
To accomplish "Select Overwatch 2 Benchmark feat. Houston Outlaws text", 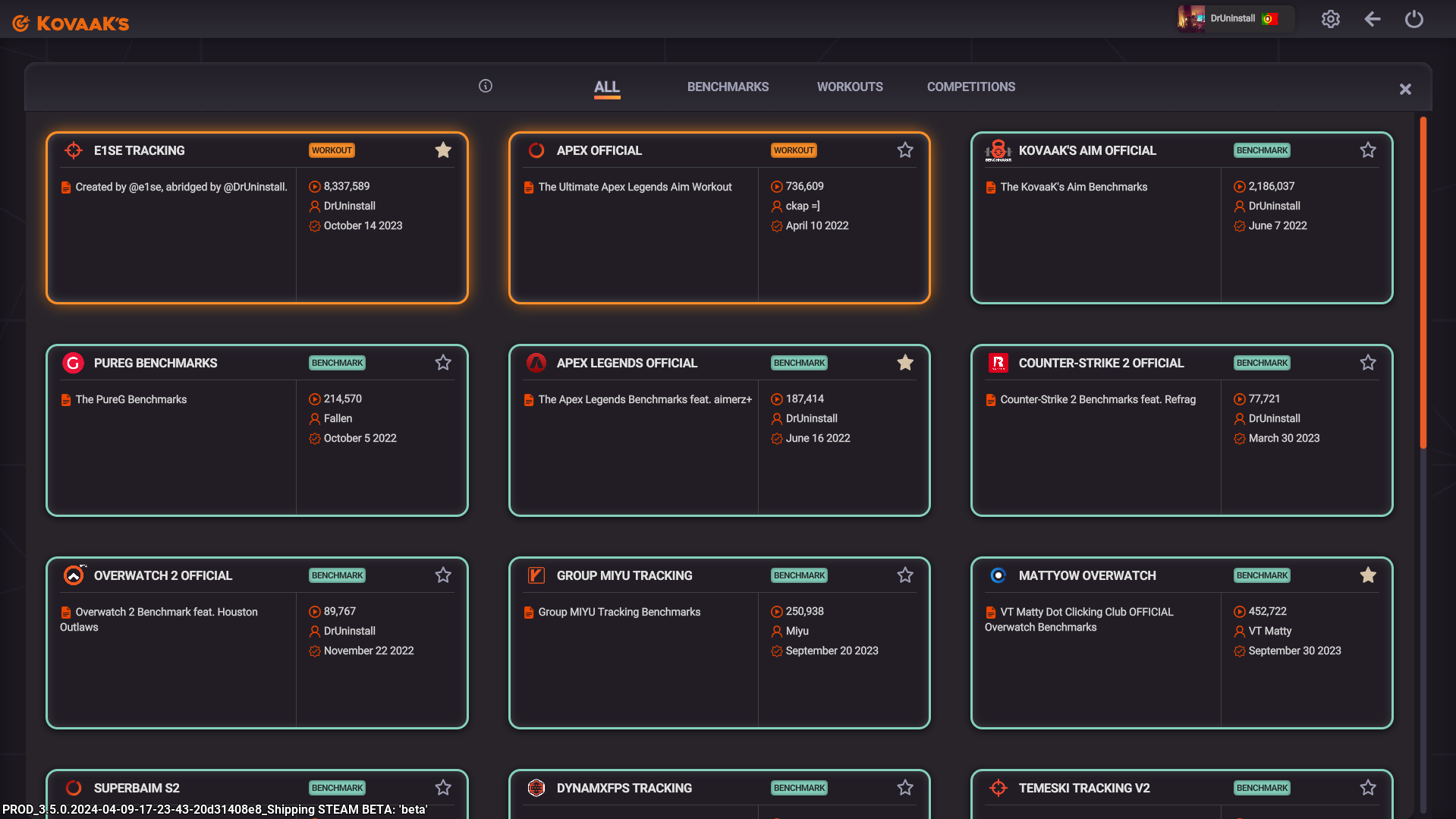I will (159, 619).
